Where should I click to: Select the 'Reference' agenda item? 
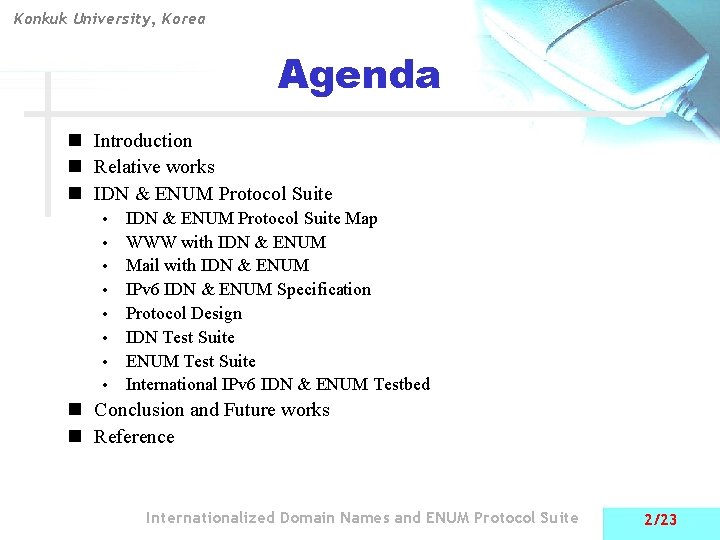[x=134, y=437]
